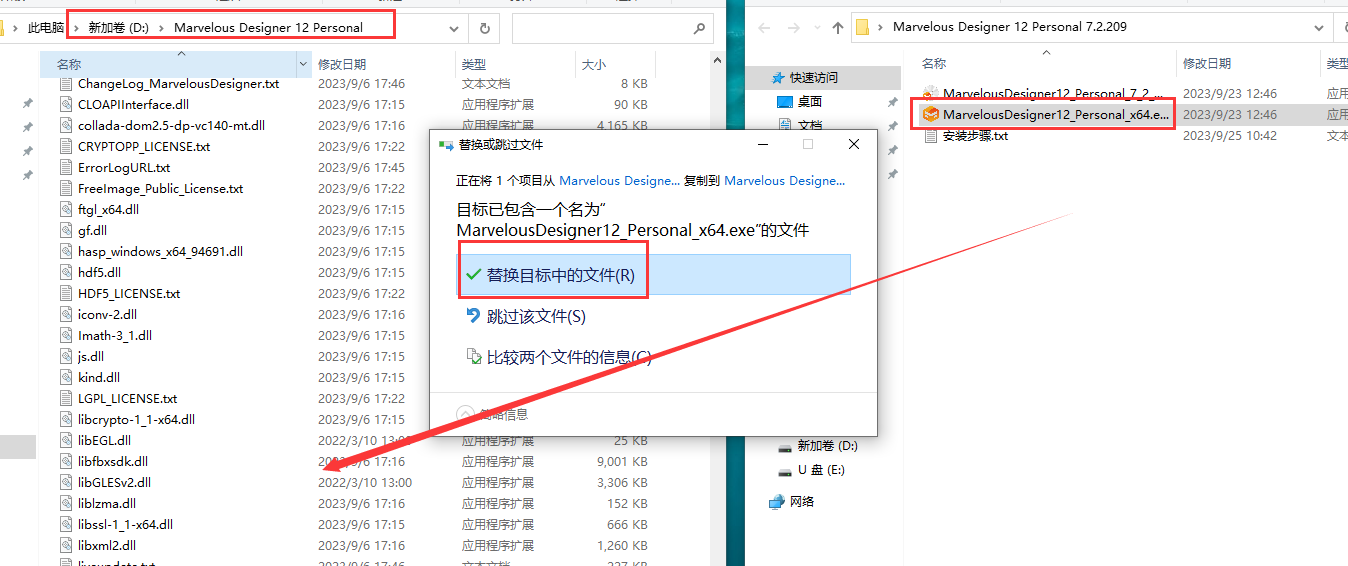
Task: Click 此电脑 in the address breadcrumb
Action: click(46, 28)
